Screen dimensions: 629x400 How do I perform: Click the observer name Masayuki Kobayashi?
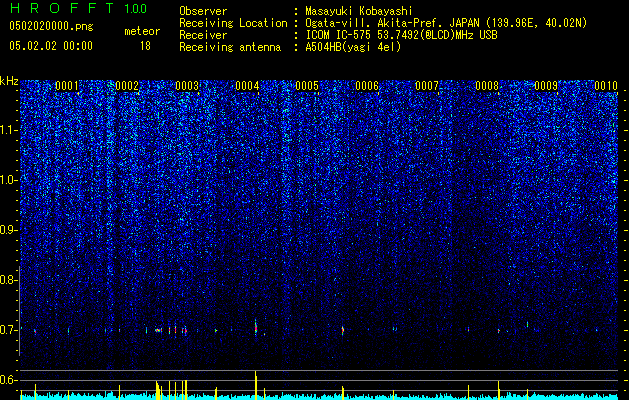(359, 11)
